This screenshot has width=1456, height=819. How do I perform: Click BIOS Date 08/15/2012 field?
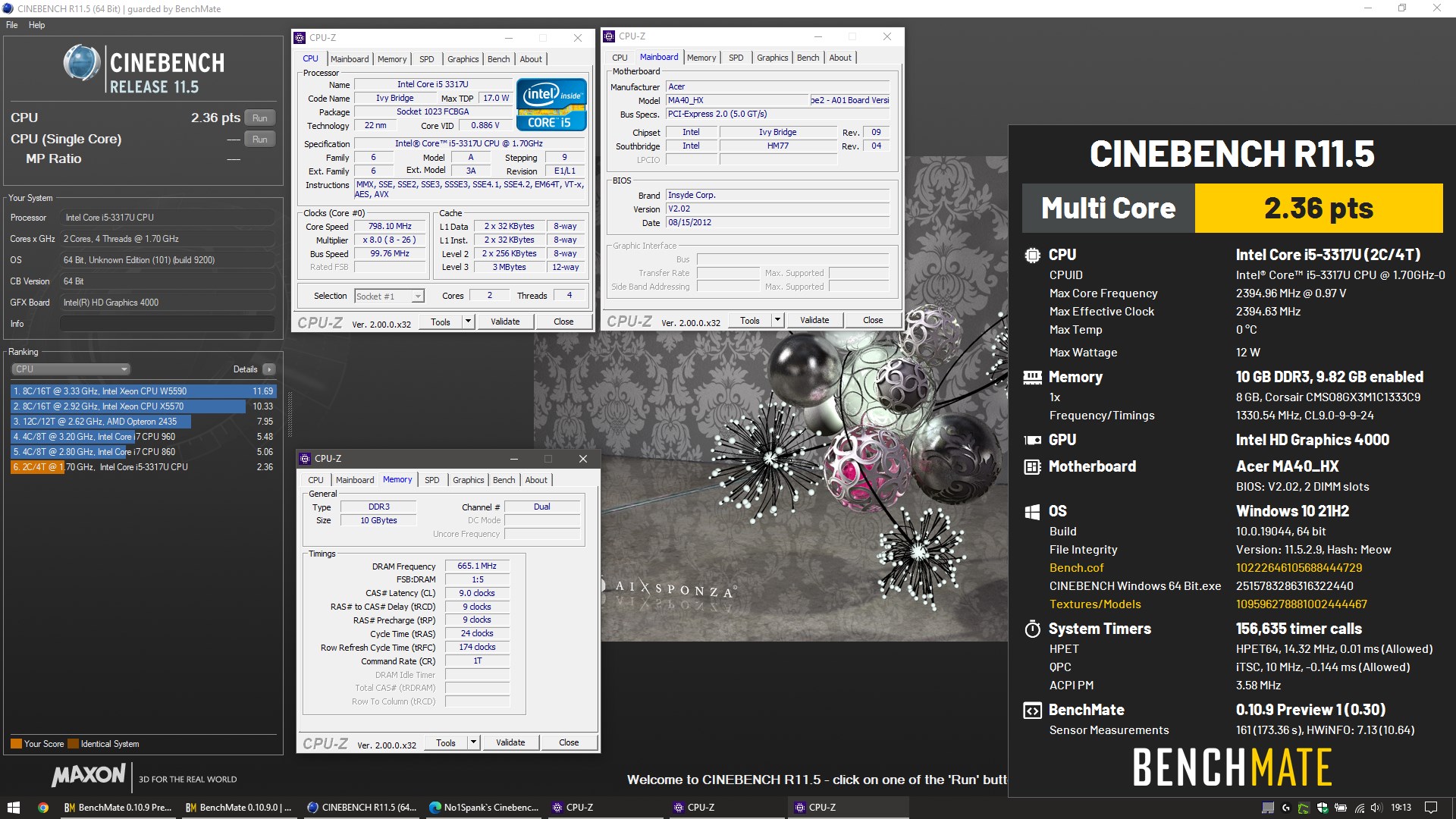[x=777, y=223]
